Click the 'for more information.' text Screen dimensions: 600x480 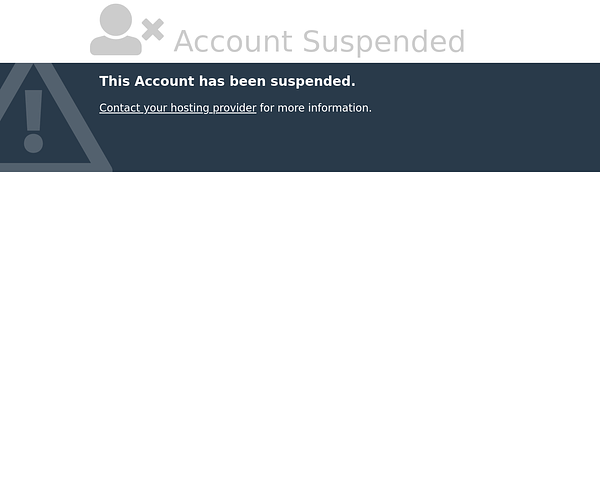tap(316, 108)
